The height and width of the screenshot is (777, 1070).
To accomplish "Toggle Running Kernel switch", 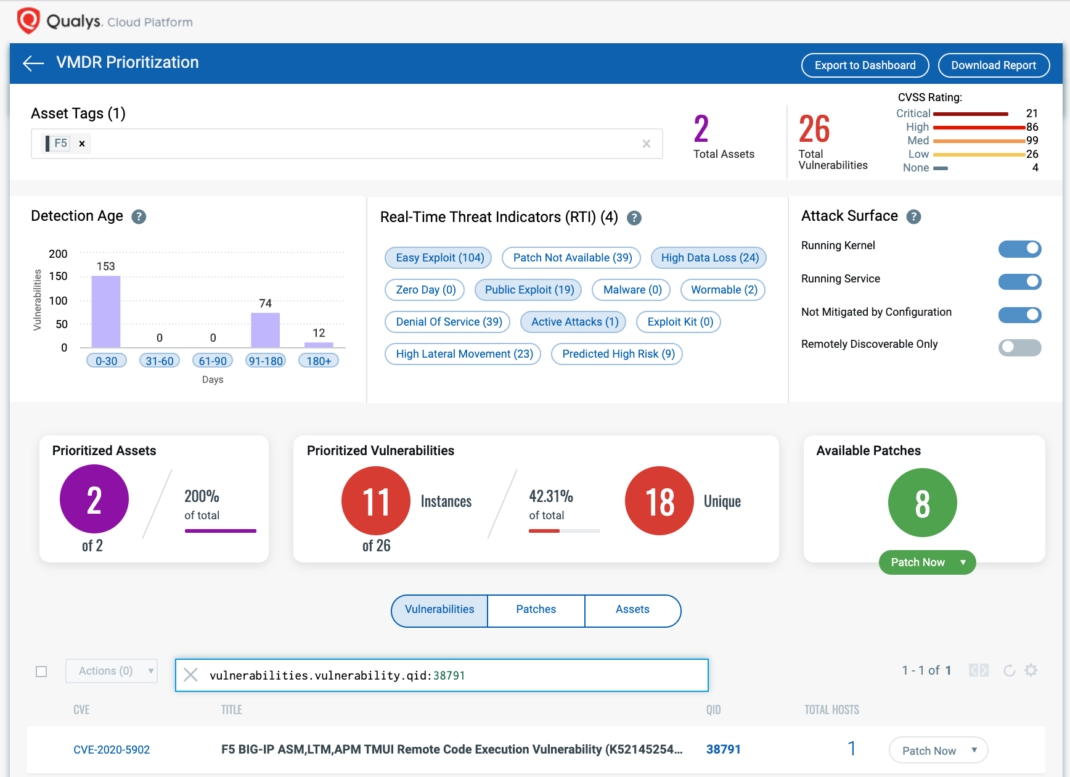I will pyautogui.click(x=1020, y=248).
